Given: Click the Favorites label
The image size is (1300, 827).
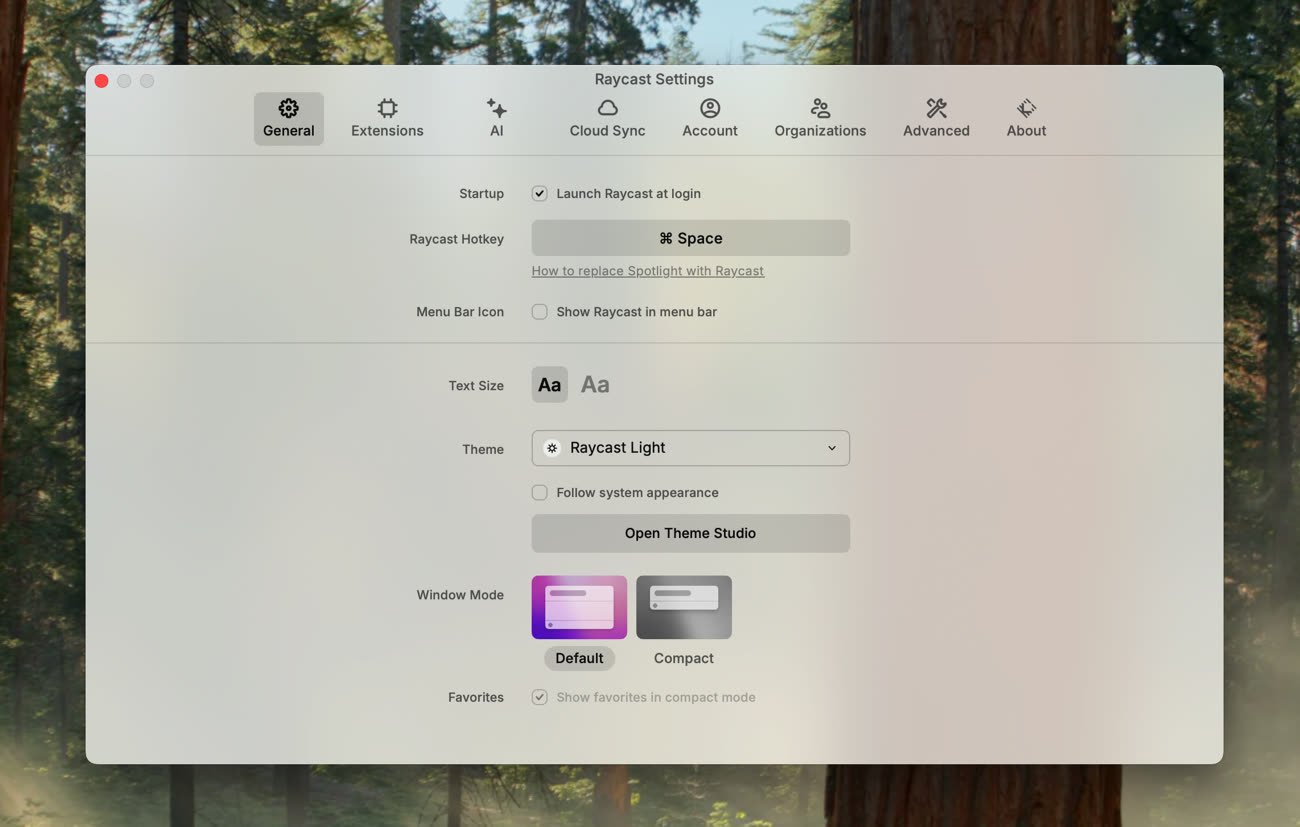Looking at the screenshot, I should (x=476, y=698).
